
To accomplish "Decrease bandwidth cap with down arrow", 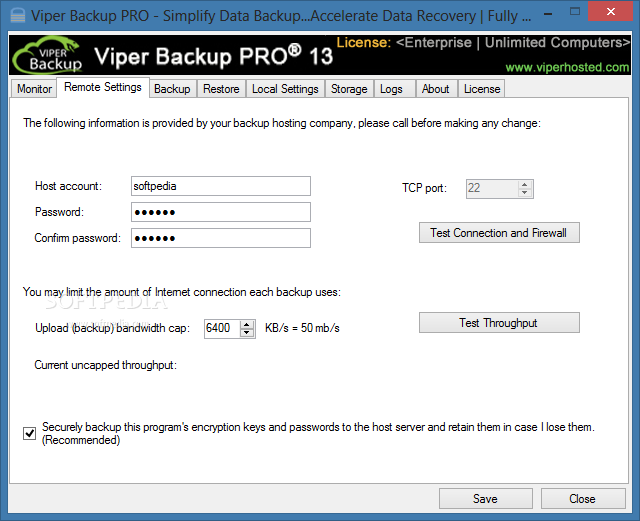I will (x=247, y=333).
